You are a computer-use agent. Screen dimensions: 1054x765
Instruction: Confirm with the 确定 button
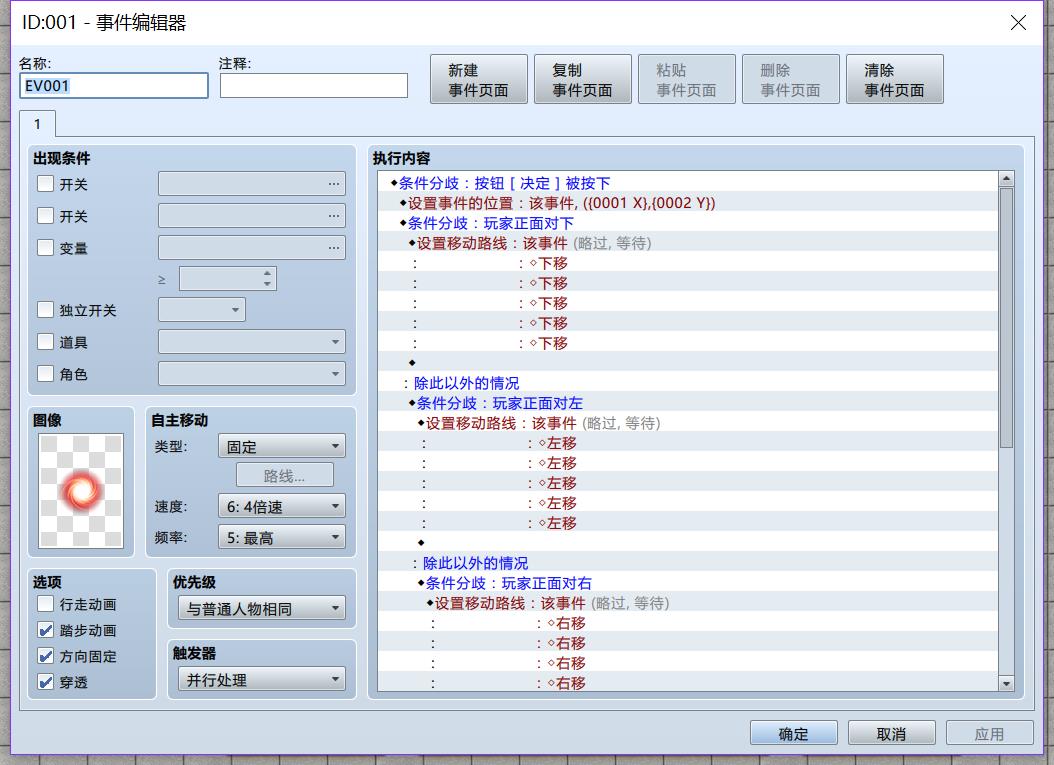[x=794, y=733]
